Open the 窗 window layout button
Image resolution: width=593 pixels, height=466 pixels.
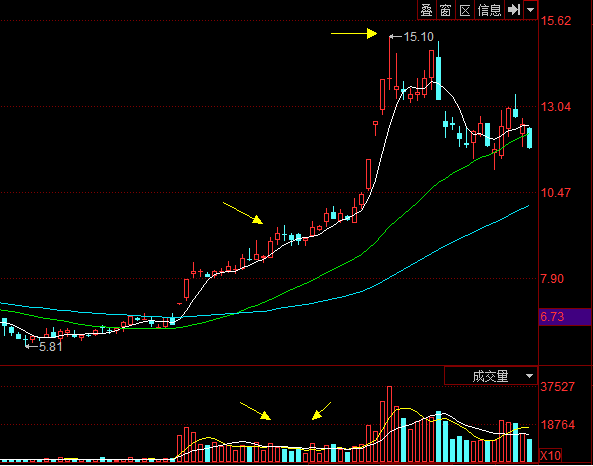coord(446,10)
